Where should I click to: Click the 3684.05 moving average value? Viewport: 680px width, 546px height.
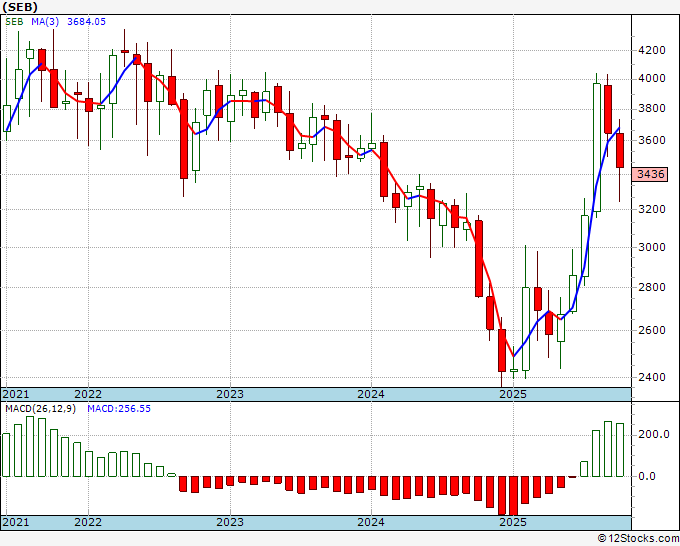(86, 22)
